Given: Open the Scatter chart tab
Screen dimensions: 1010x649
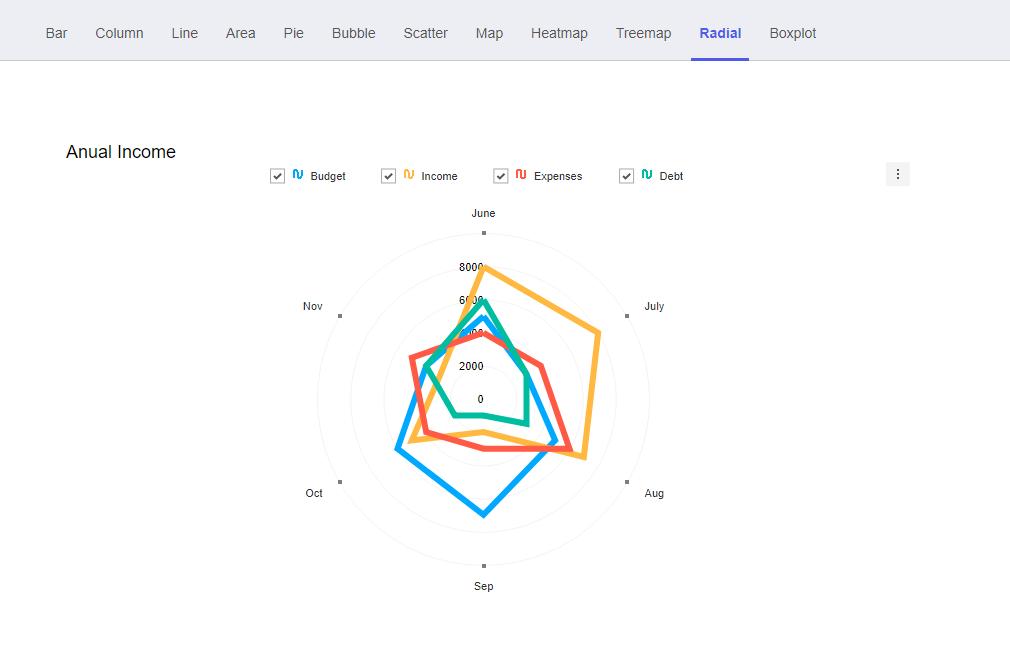Looking at the screenshot, I should click(425, 33).
